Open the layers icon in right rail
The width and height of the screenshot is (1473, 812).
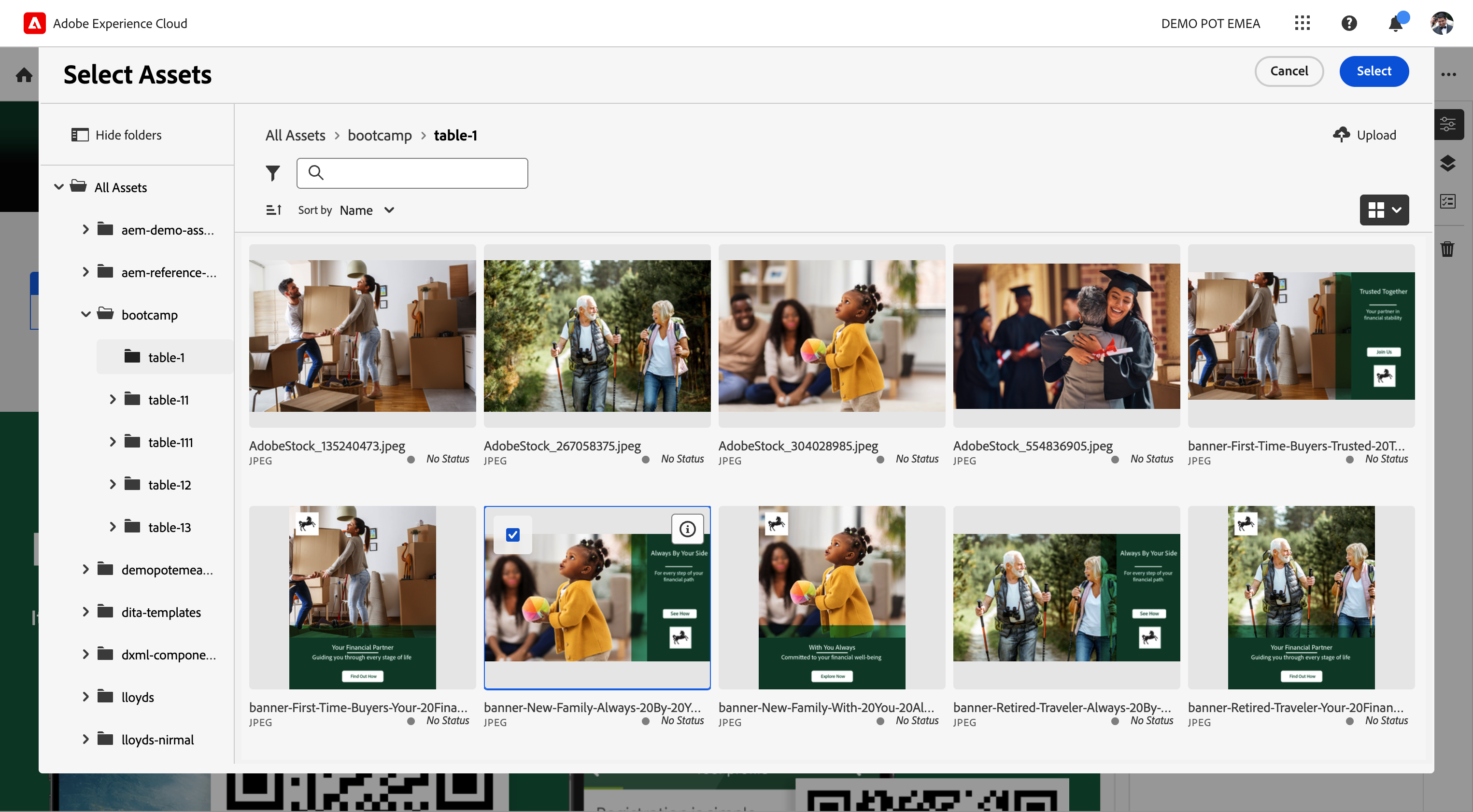tap(1448, 164)
